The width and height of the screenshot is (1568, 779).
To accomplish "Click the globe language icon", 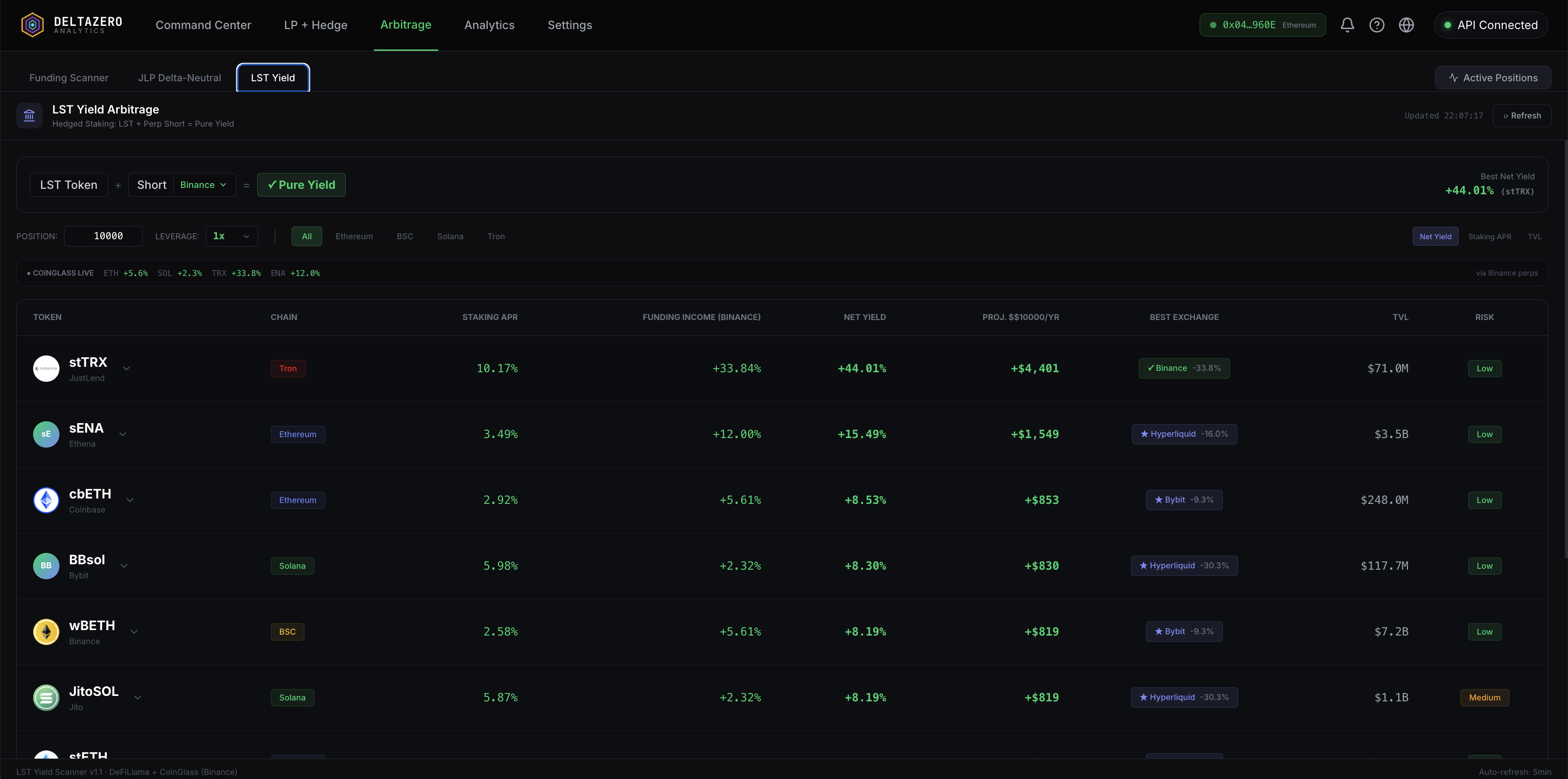I will point(1406,25).
